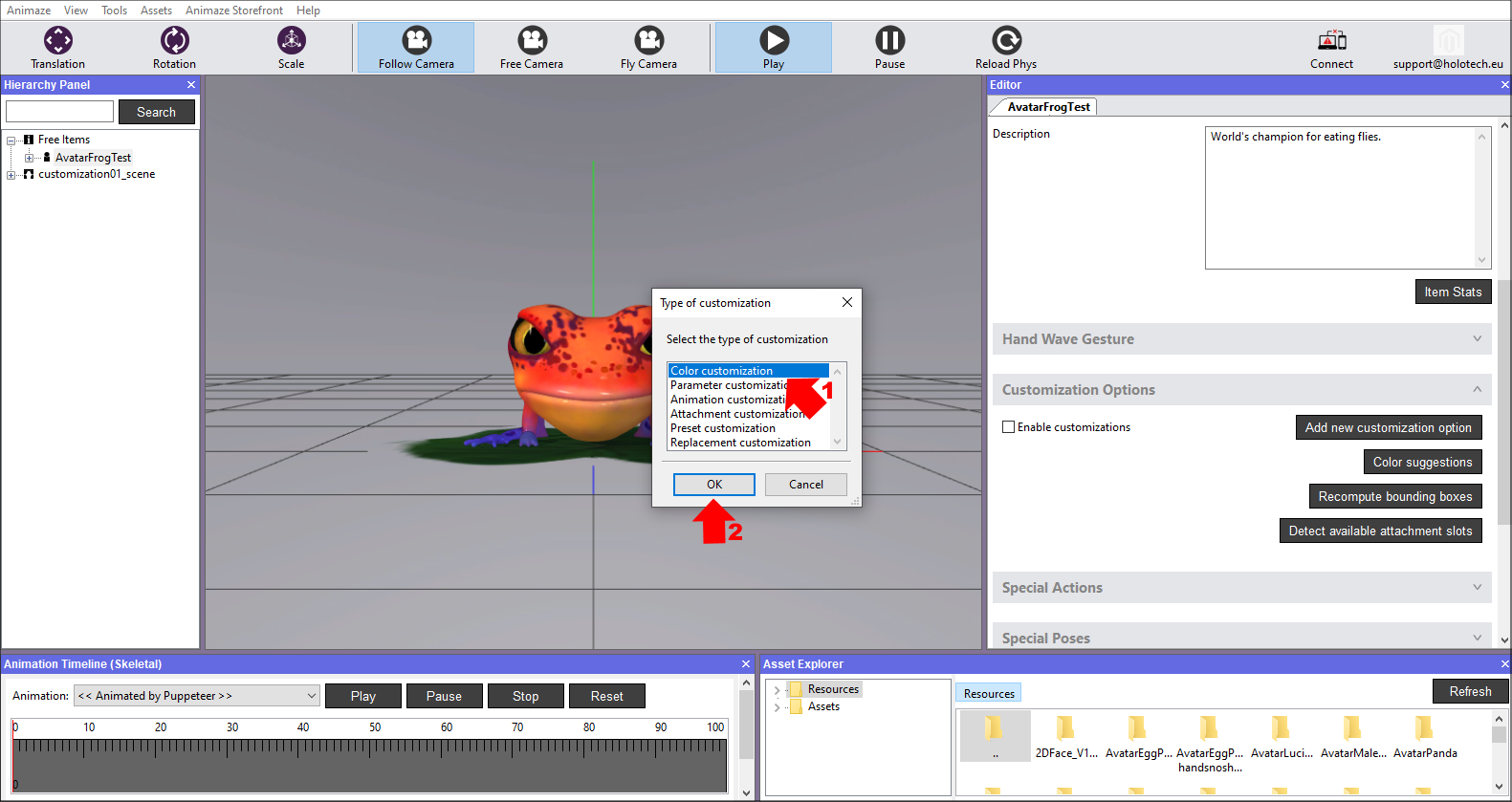Click the Connect device icon
Image resolution: width=1512 pixels, height=802 pixels.
pos(1331,41)
